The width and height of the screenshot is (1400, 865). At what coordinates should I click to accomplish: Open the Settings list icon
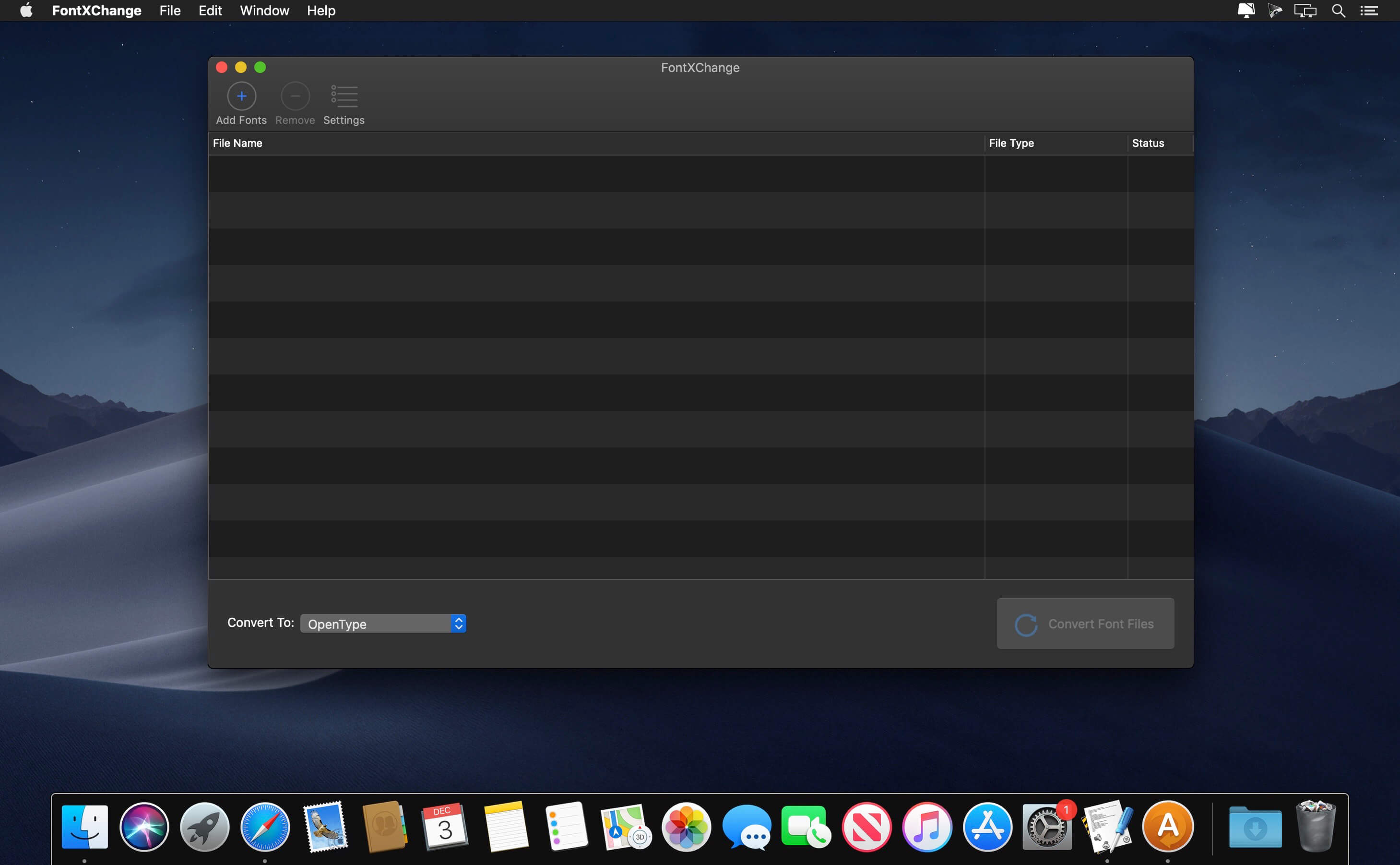tap(344, 96)
